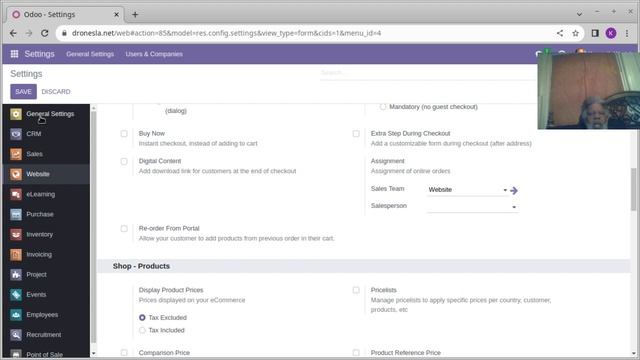This screenshot has height=360, width=640.
Task: Share this page via the share icon
Action: [560, 33]
